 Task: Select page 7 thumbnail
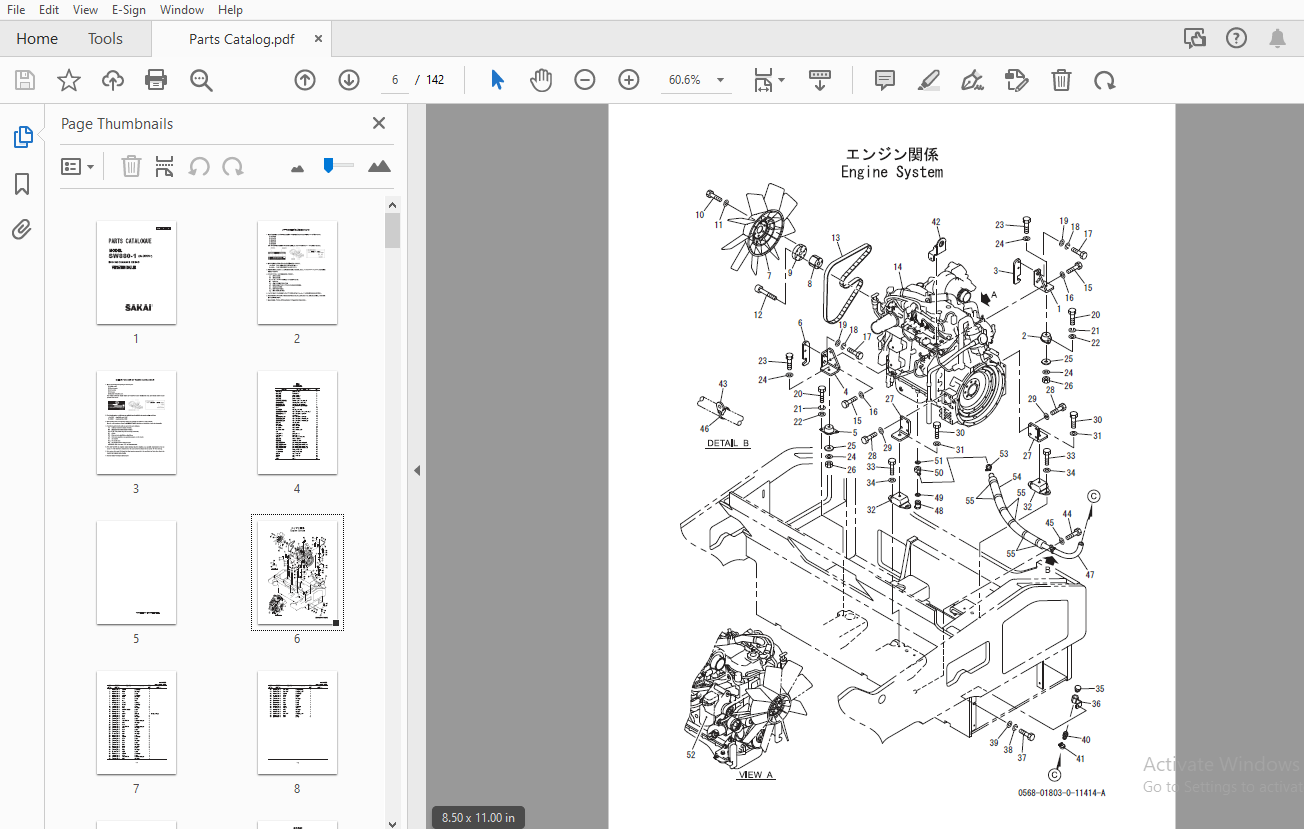tap(136, 722)
